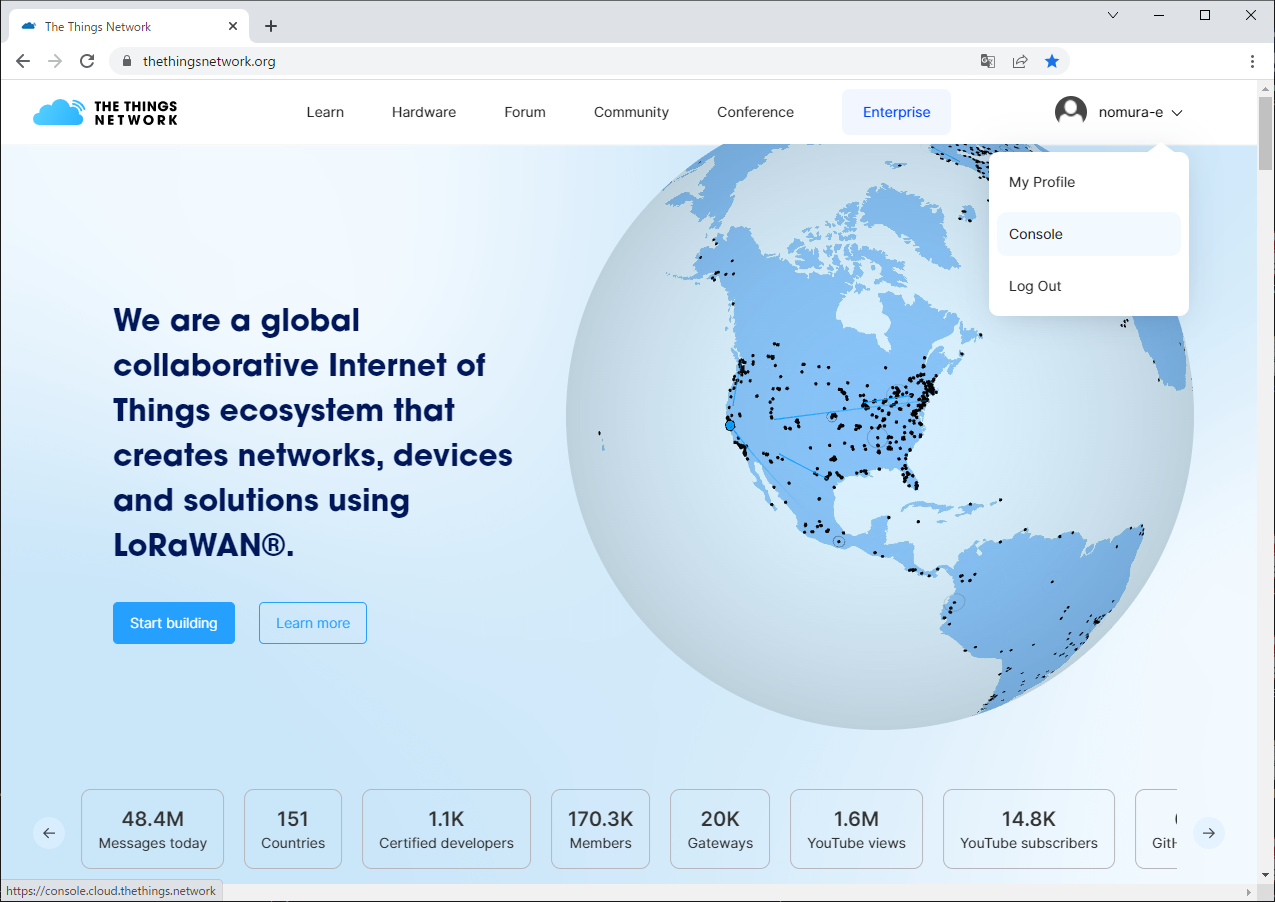This screenshot has width=1275, height=902.
Task: Reload the page with refresh icon
Action: click(x=87, y=61)
